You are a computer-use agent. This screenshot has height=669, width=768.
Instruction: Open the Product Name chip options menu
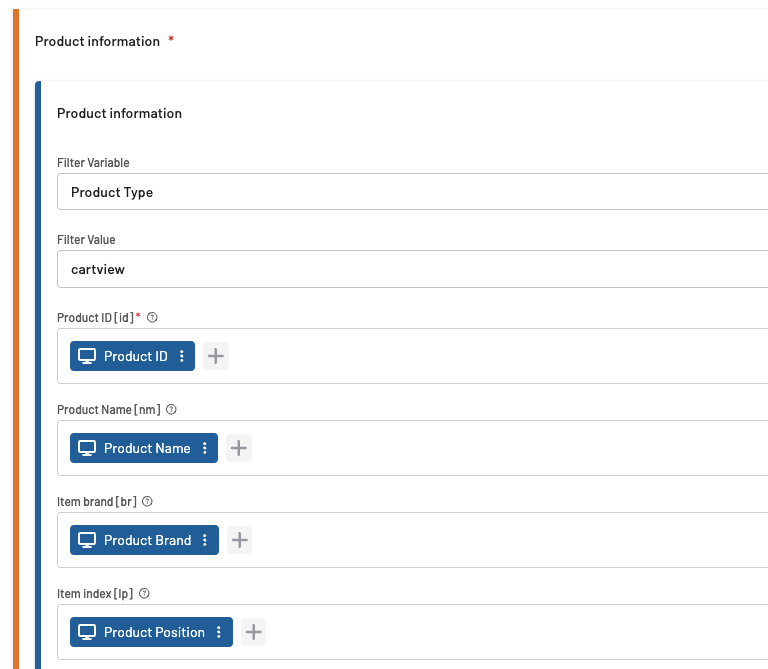coord(205,448)
